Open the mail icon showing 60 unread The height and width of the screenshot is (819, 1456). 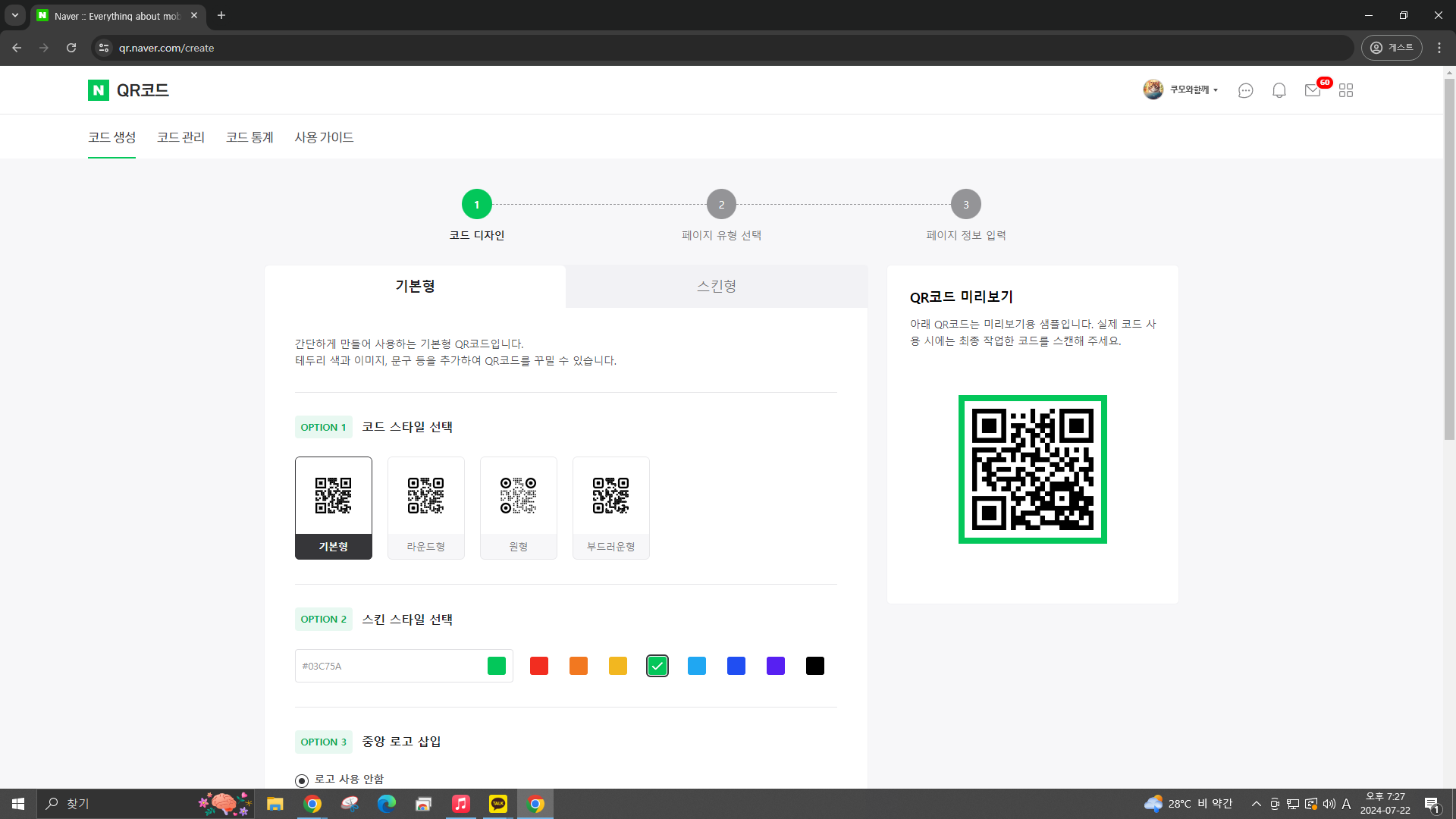[1313, 89]
